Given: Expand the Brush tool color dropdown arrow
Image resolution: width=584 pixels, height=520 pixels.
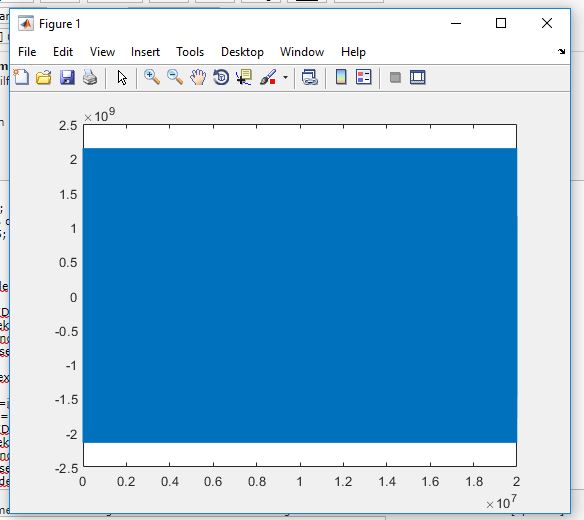Looking at the screenshot, I should coord(285,77).
